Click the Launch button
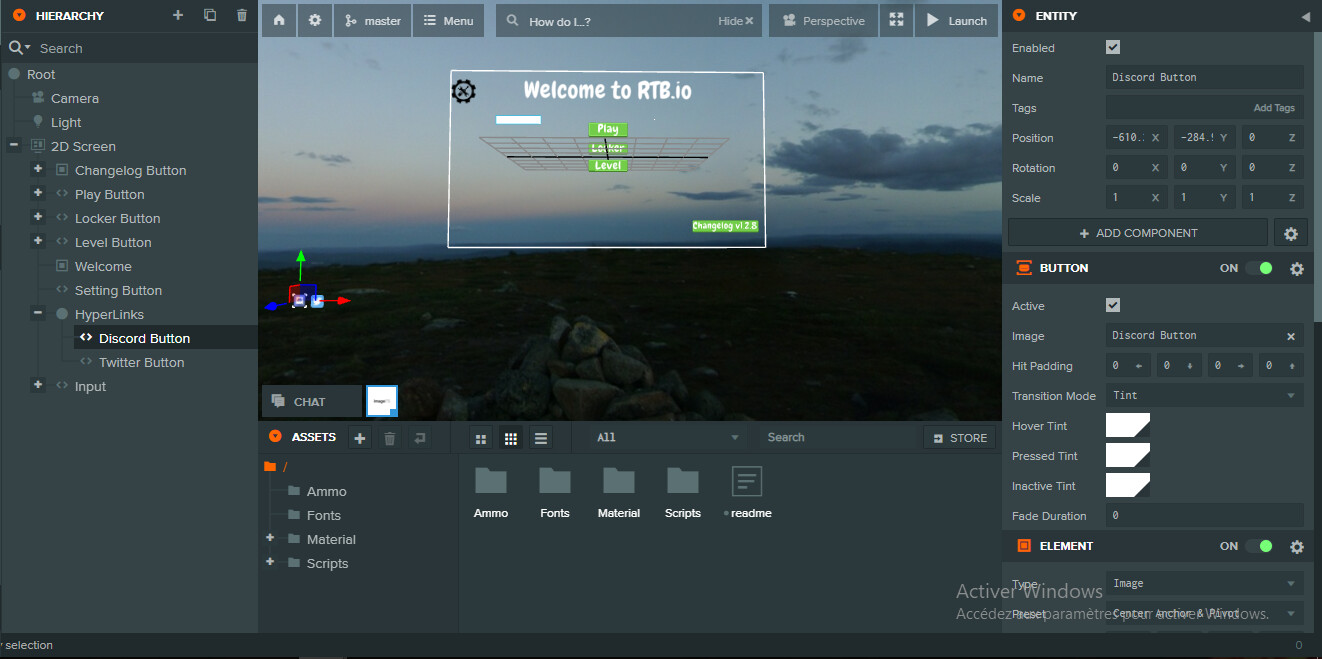This screenshot has height=659, width=1322. coord(957,21)
